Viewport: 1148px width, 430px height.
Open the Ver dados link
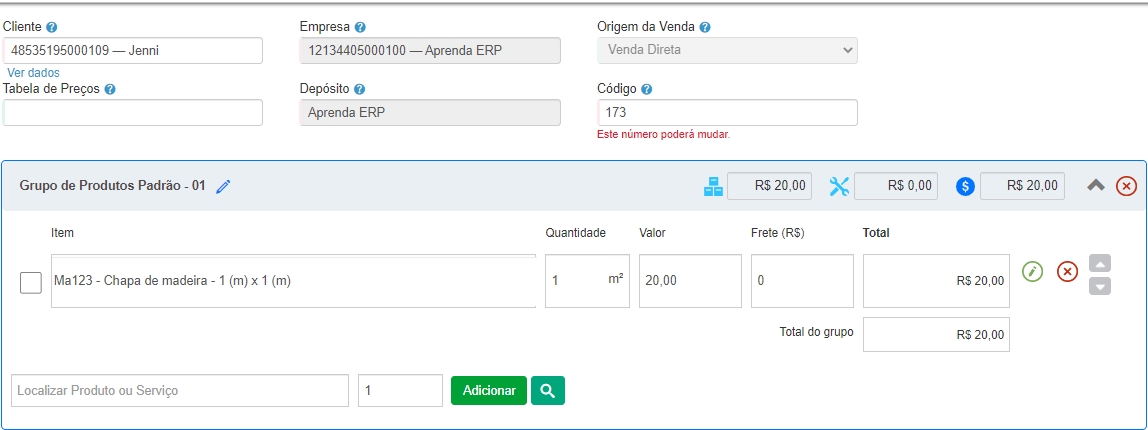[x=33, y=73]
